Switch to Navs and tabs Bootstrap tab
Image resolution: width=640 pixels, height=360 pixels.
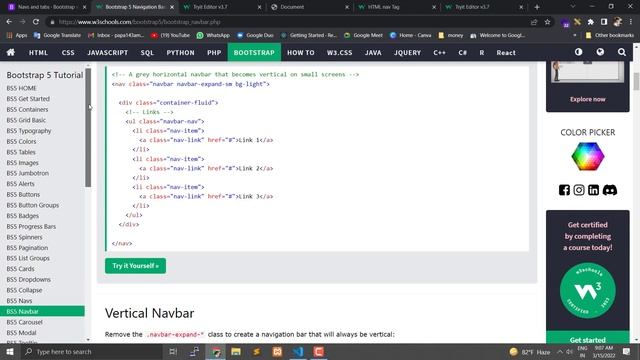click(47, 7)
